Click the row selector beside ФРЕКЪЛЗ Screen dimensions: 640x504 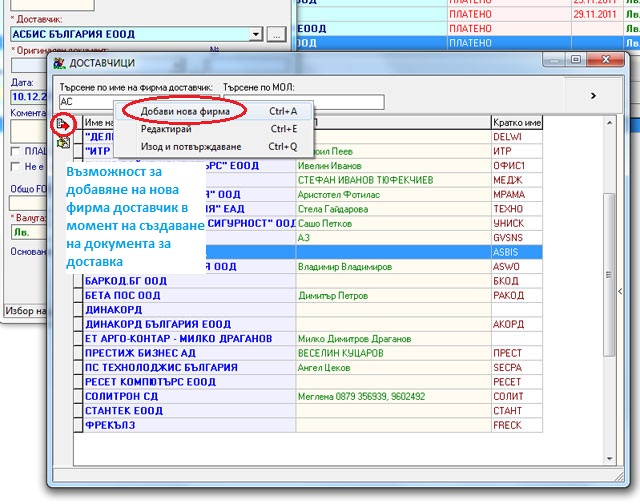tap(78, 425)
